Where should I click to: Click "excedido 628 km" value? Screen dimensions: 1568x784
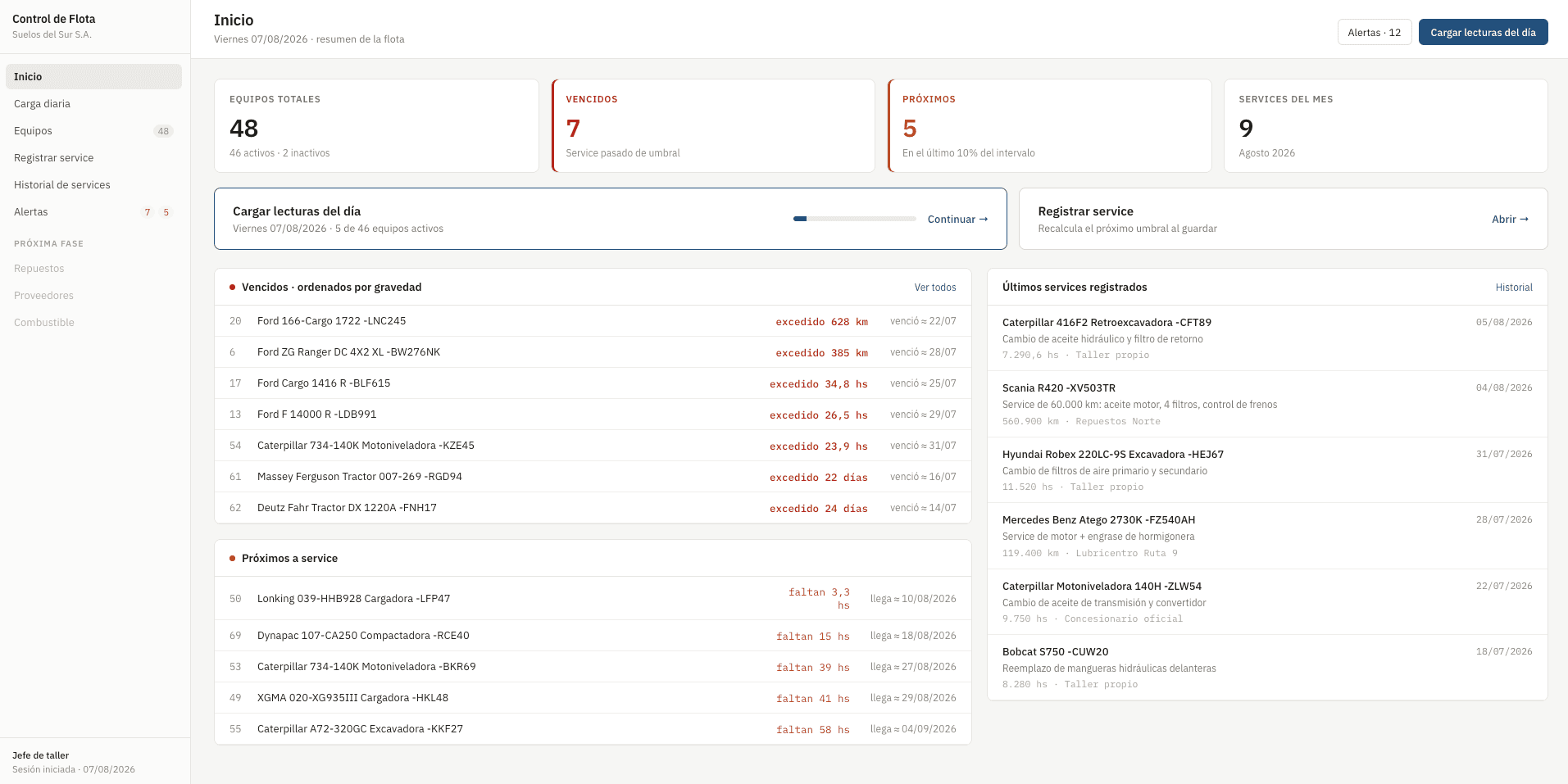[821, 322]
